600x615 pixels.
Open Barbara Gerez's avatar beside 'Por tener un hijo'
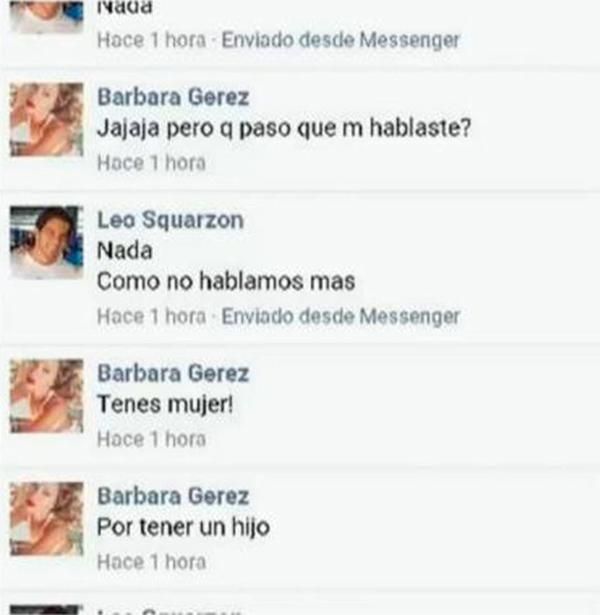(x=47, y=519)
